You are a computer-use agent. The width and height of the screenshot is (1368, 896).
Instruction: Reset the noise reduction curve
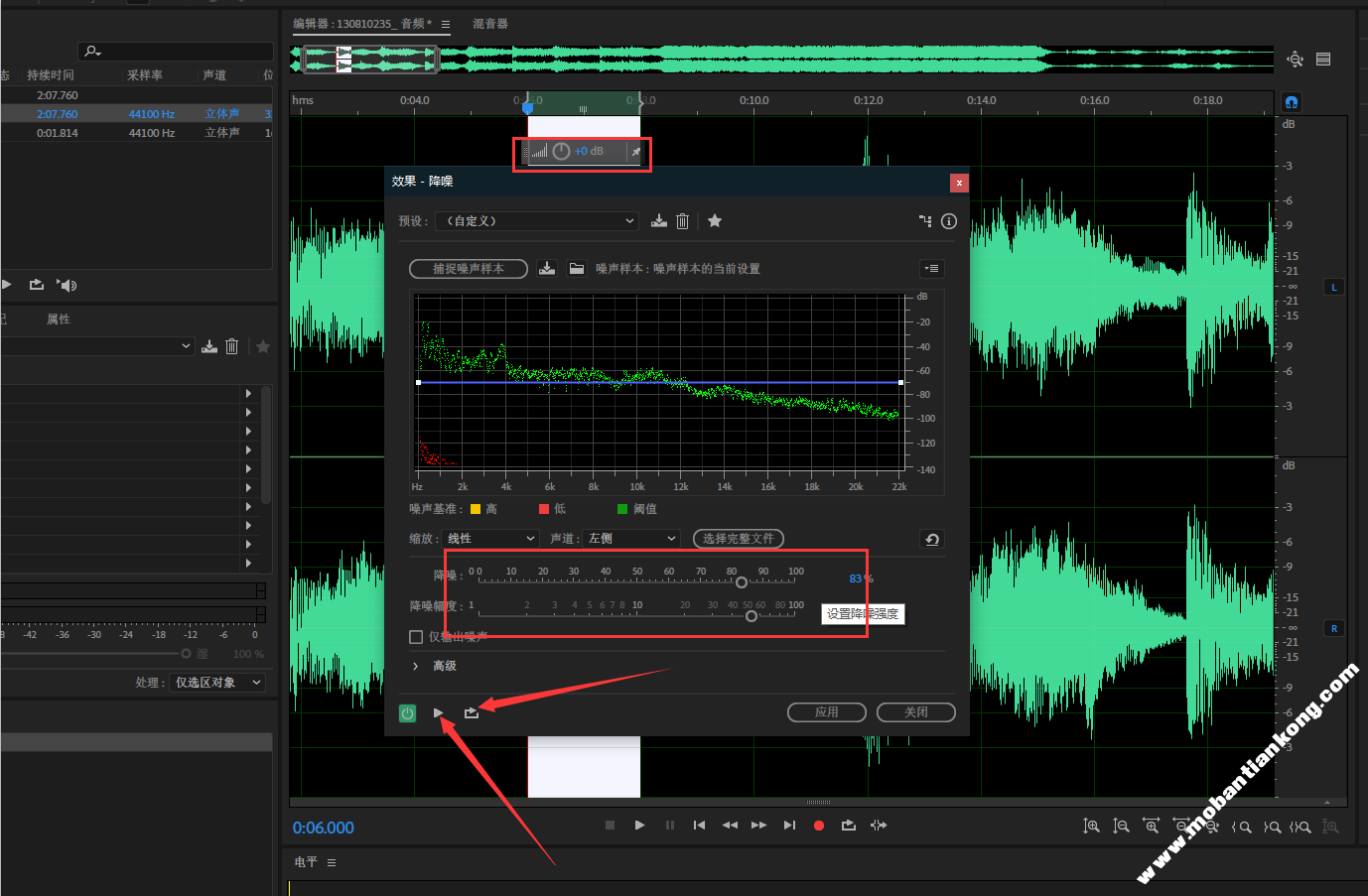click(931, 539)
